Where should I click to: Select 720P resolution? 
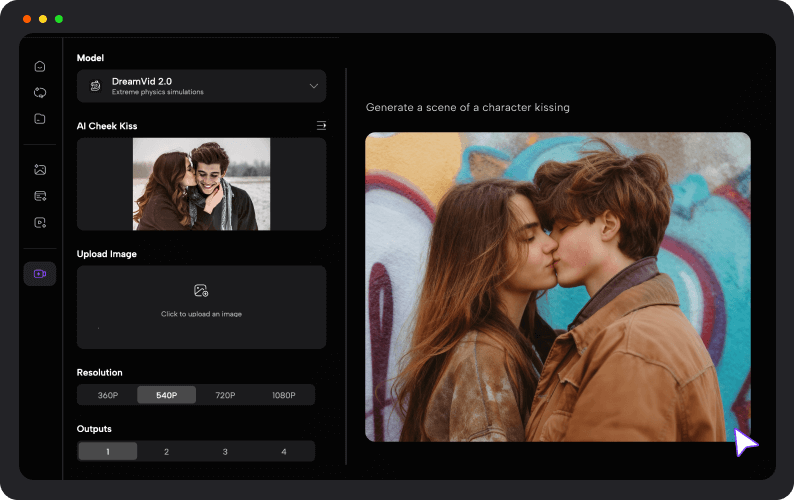point(225,395)
